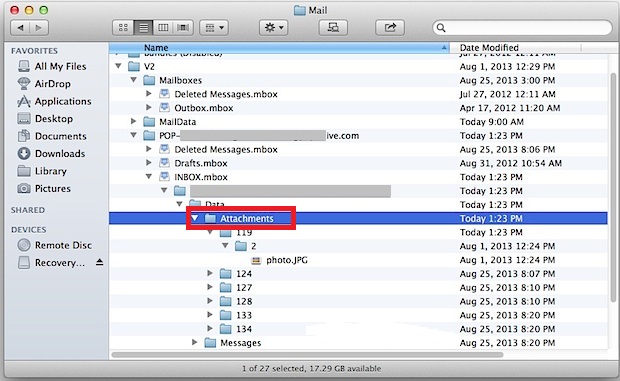Click the Mail folder icon in title bar
The image size is (620, 381).
click(300, 10)
